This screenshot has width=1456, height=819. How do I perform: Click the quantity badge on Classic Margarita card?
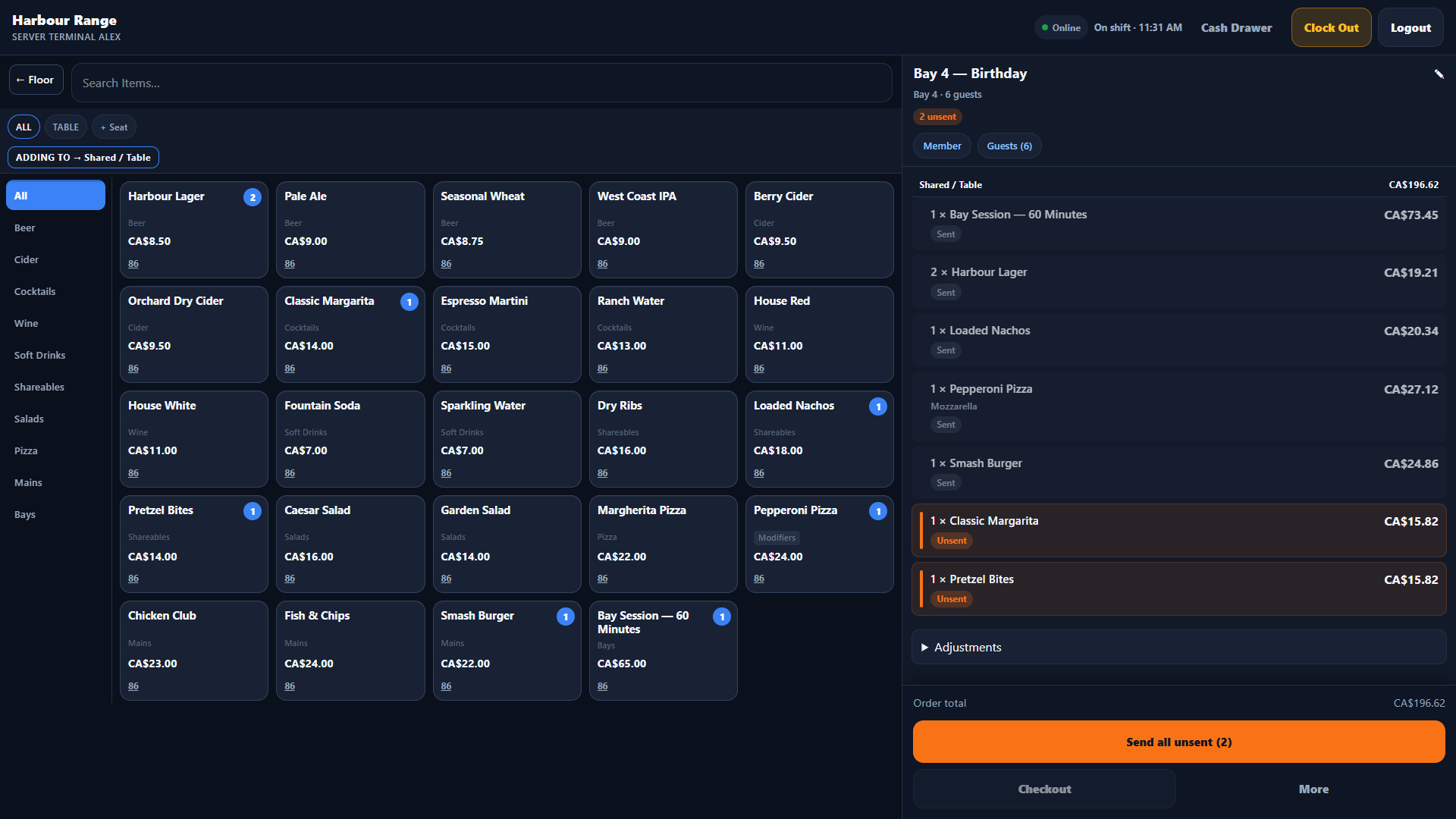pos(409,302)
